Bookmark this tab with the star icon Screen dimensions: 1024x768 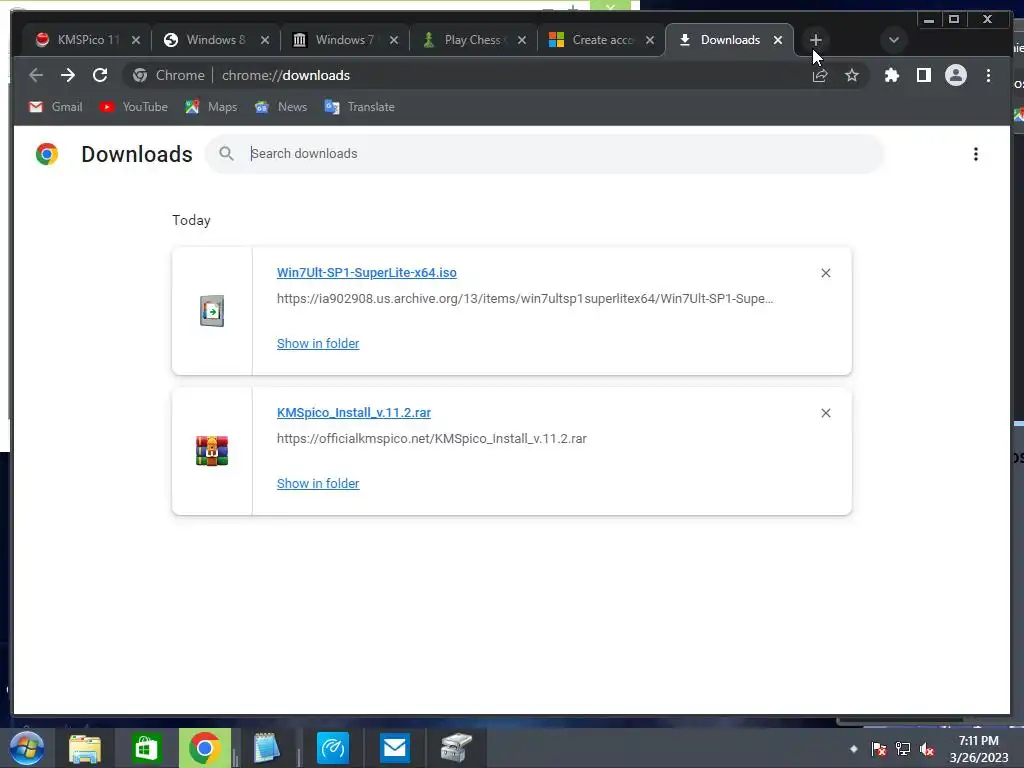tap(852, 75)
